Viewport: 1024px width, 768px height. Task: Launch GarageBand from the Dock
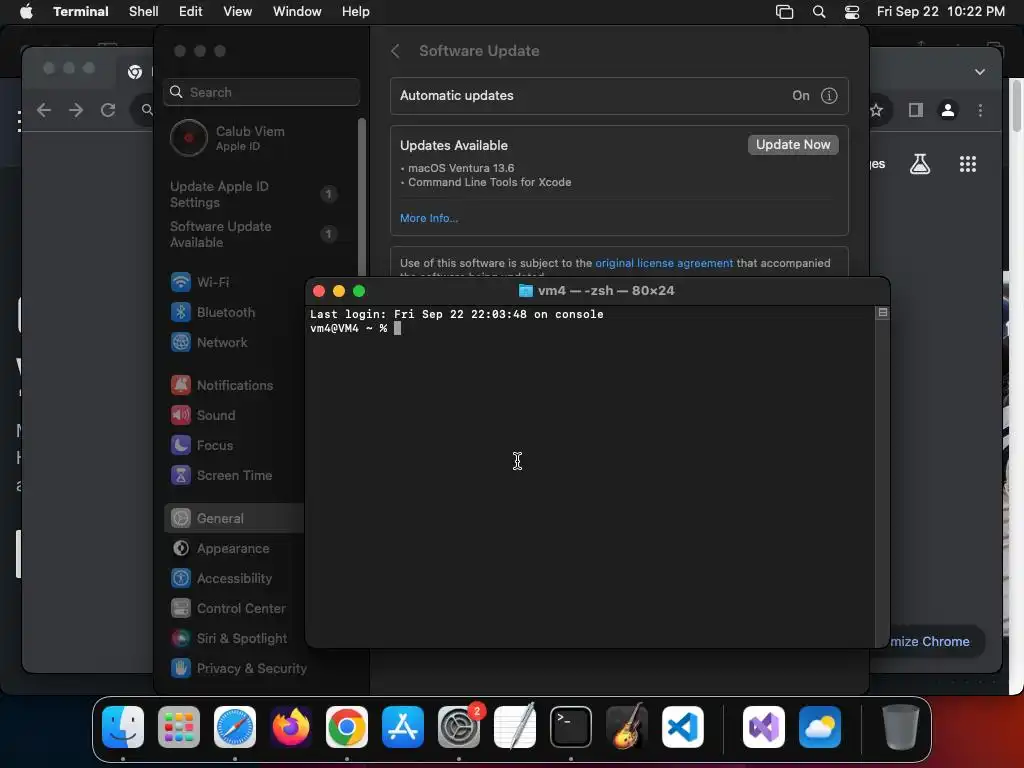click(x=627, y=727)
